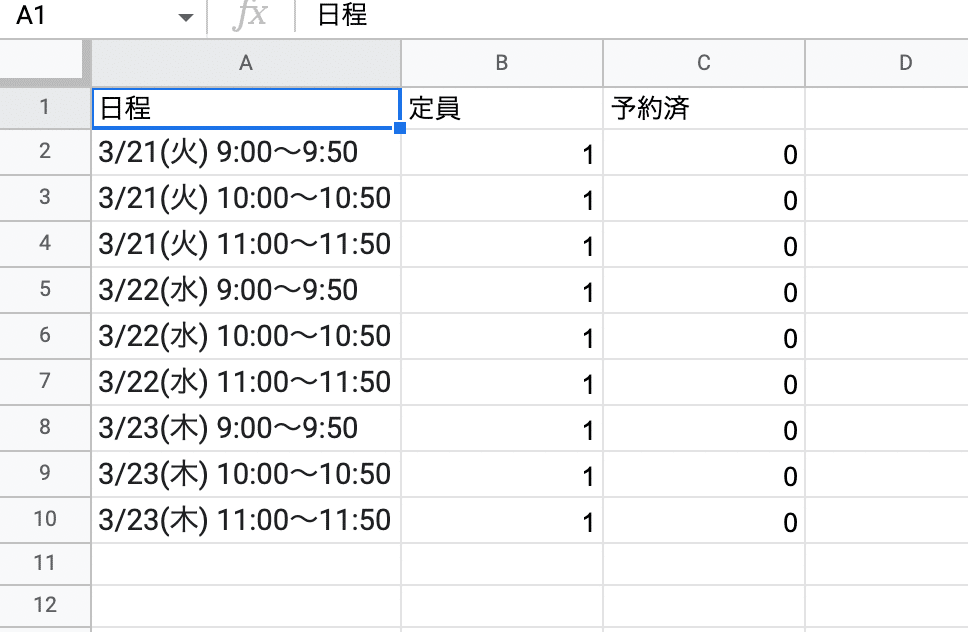Click the formula bar containing 日程
Screen dimensions: 968x632
pyautogui.click(x=631, y=15)
